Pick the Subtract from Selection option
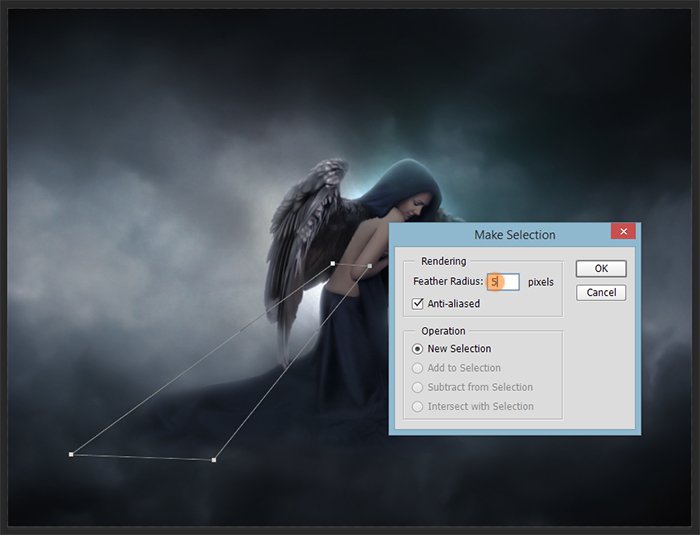 pos(418,387)
